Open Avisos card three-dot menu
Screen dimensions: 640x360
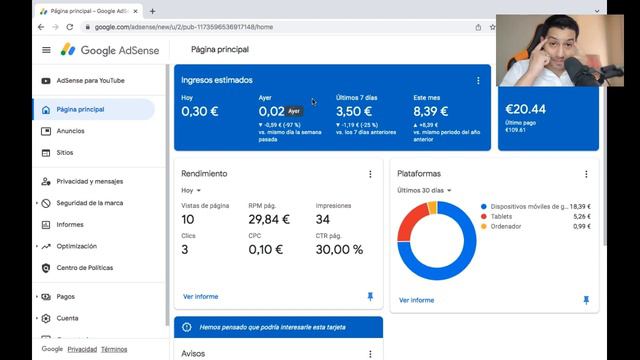coord(370,353)
